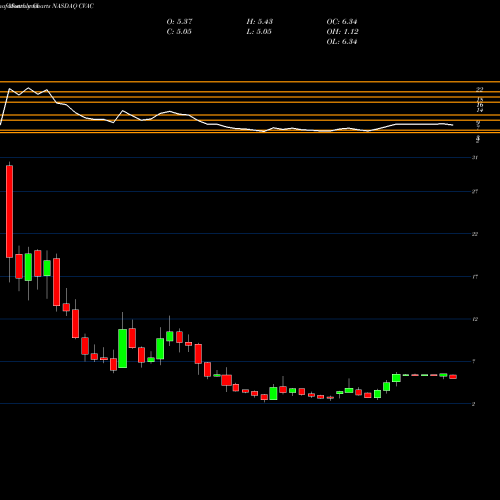Click the high value H: 5.43
Image resolution: width=500 pixels, height=500 pixels.
tap(260, 22)
